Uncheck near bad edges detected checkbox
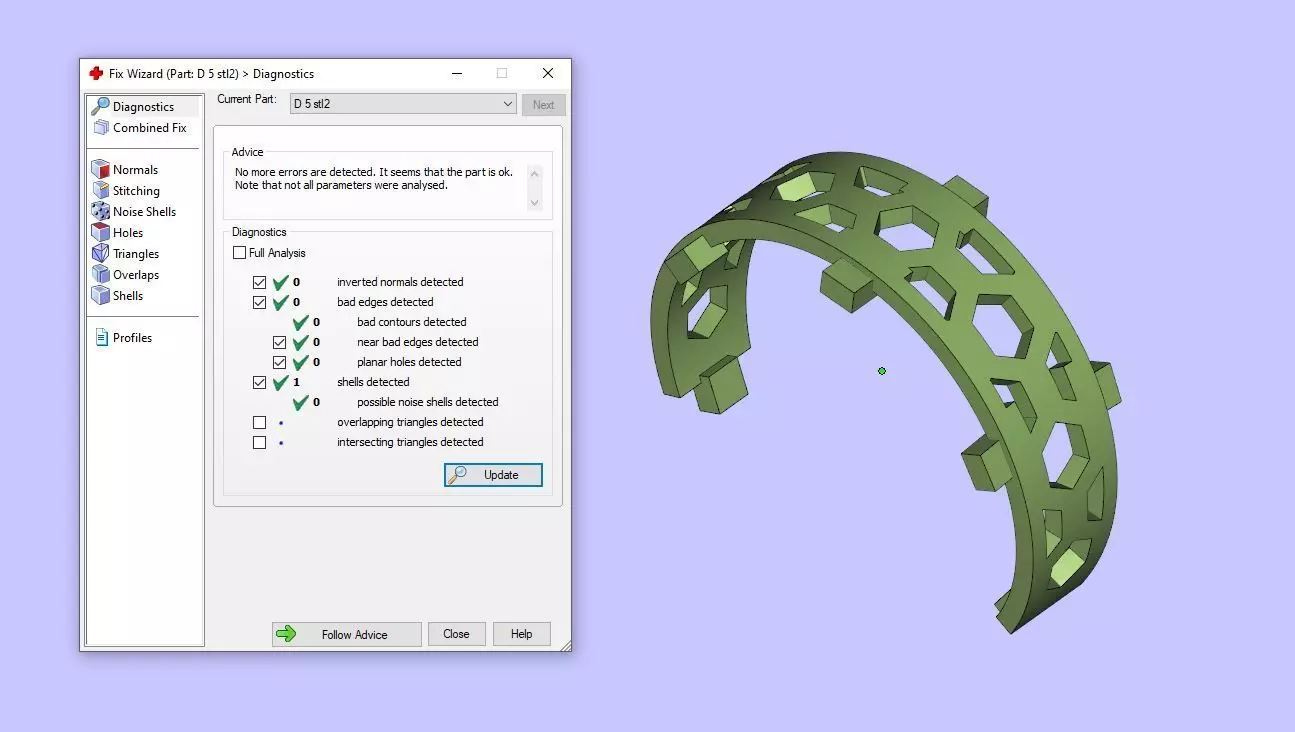Screen dimensions: 1295x732 point(280,342)
